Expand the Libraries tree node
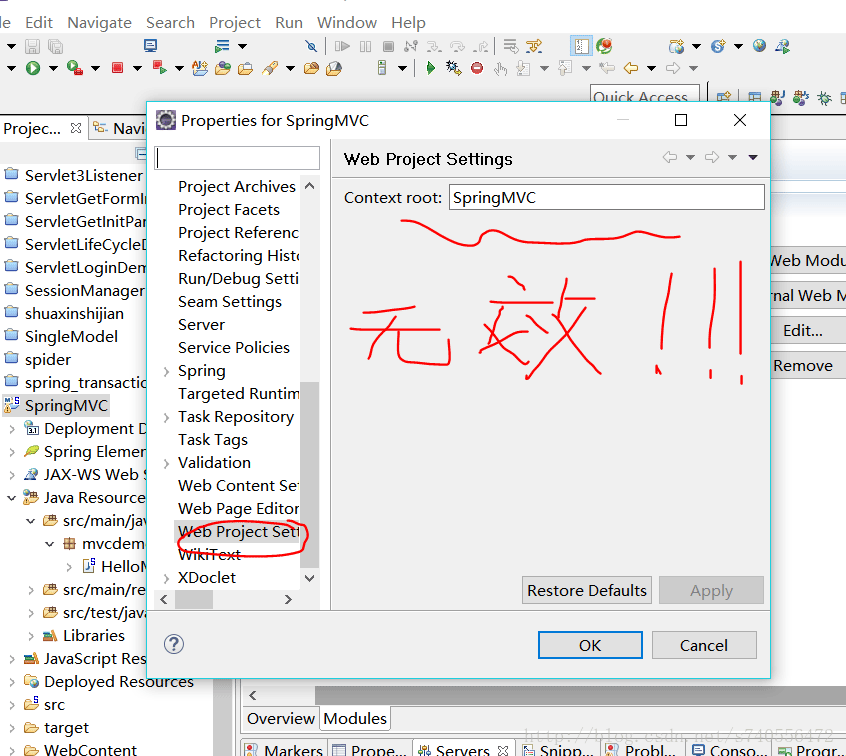The height and width of the screenshot is (756, 846). (31, 636)
